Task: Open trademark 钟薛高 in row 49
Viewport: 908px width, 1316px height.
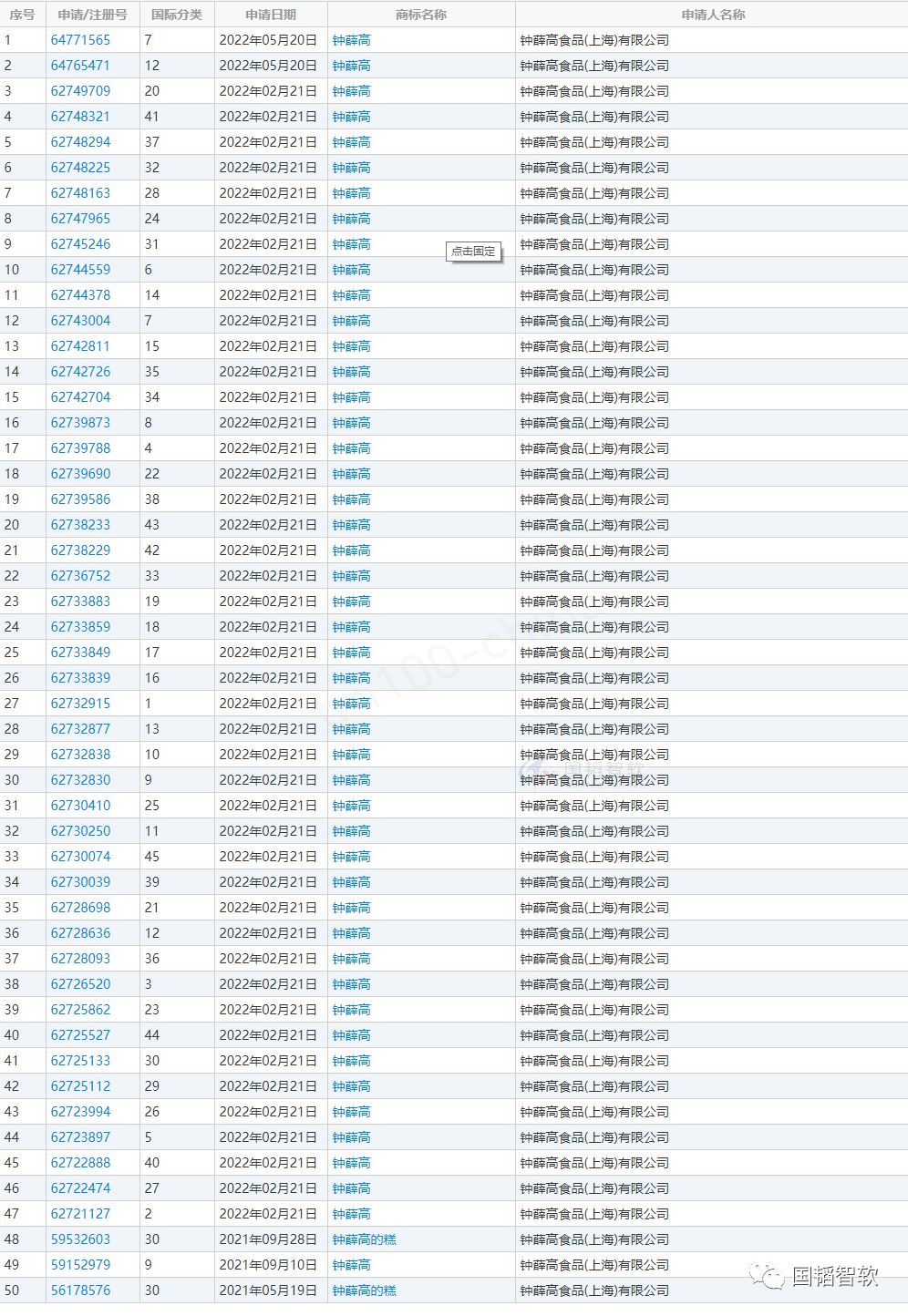Action: pyautogui.click(x=351, y=1265)
